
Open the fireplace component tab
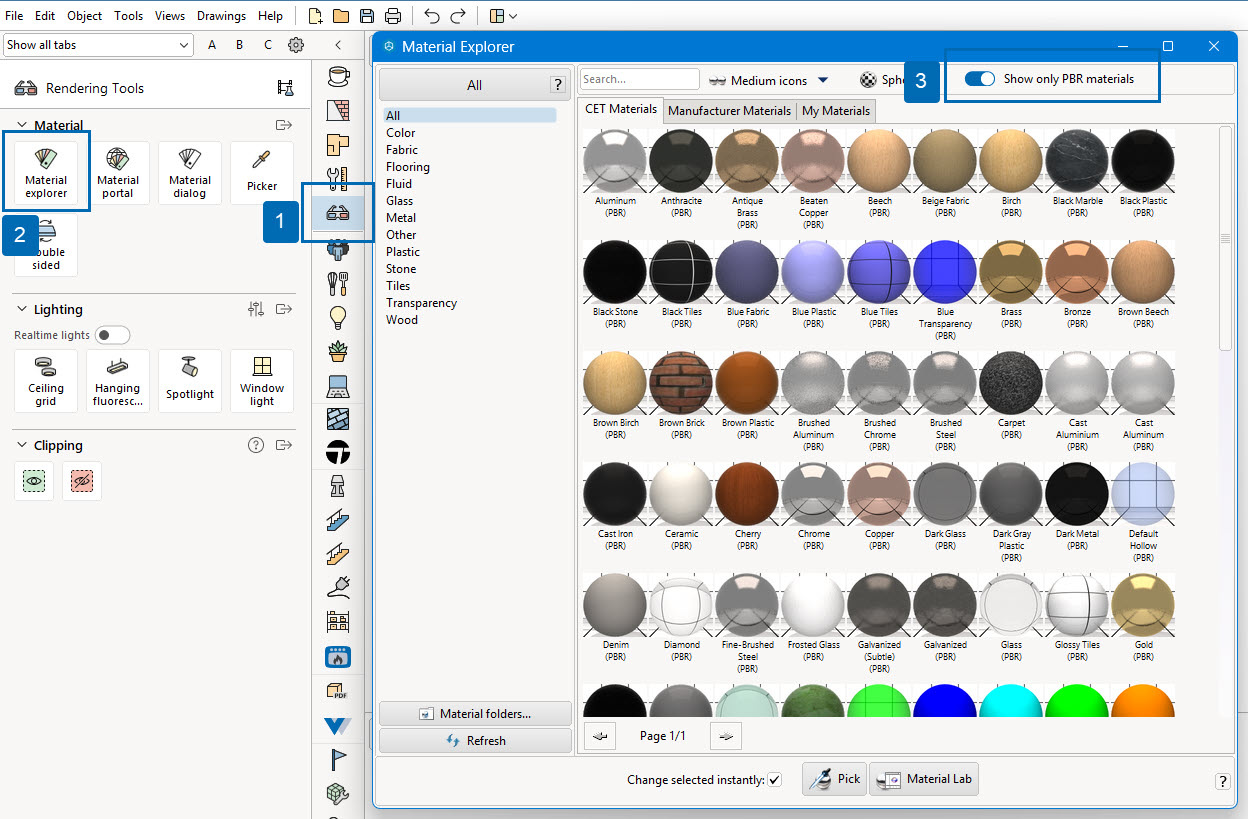coord(339,657)
